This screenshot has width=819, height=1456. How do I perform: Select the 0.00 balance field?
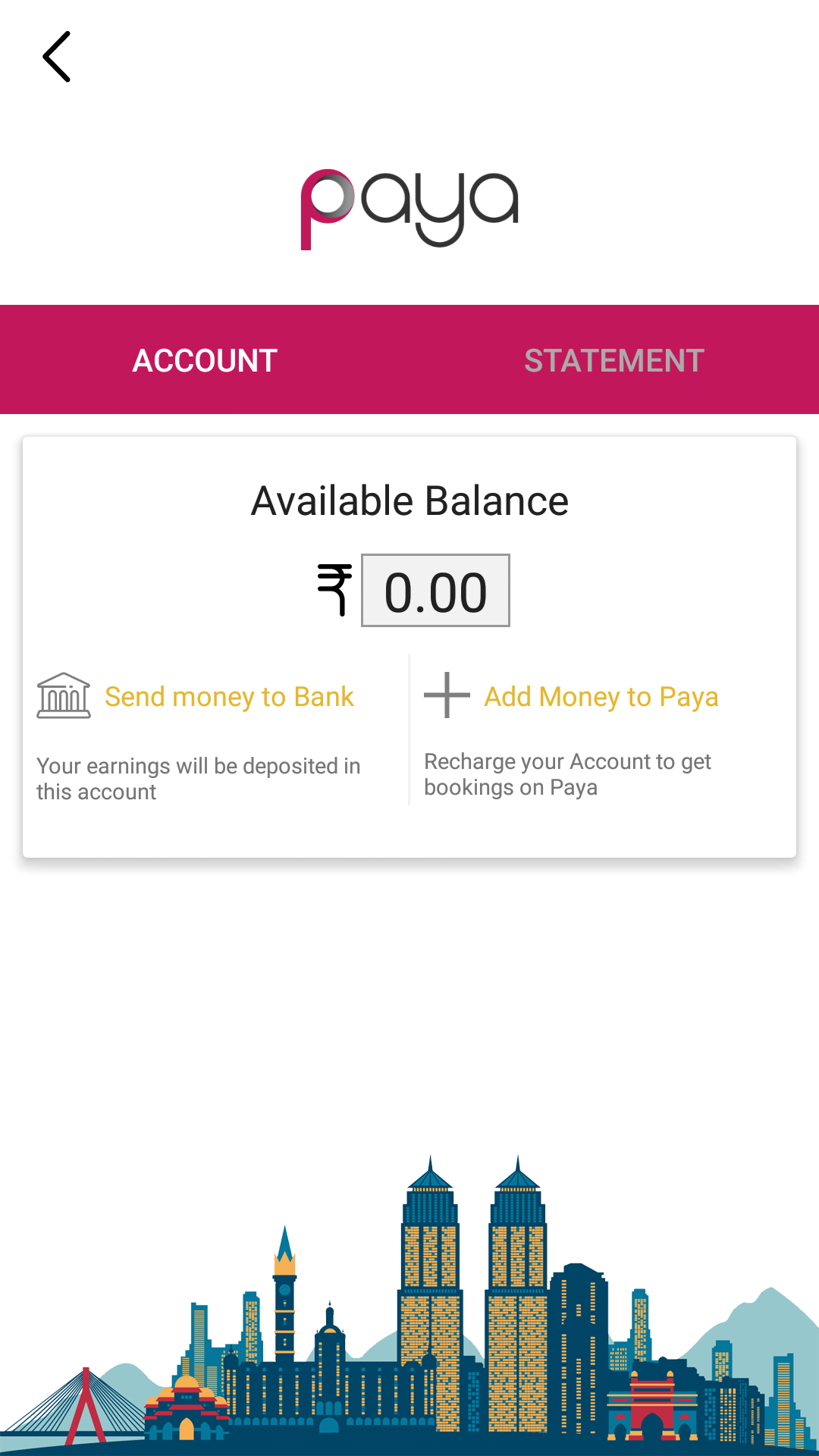click(x=435, y=591)
